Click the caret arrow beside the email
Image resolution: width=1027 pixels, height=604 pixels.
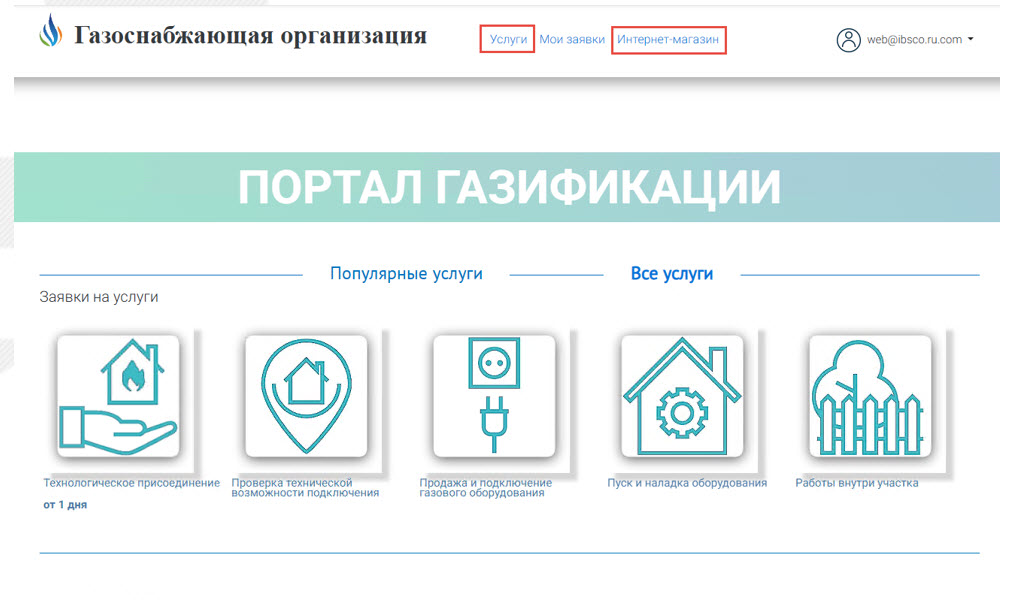971,40
